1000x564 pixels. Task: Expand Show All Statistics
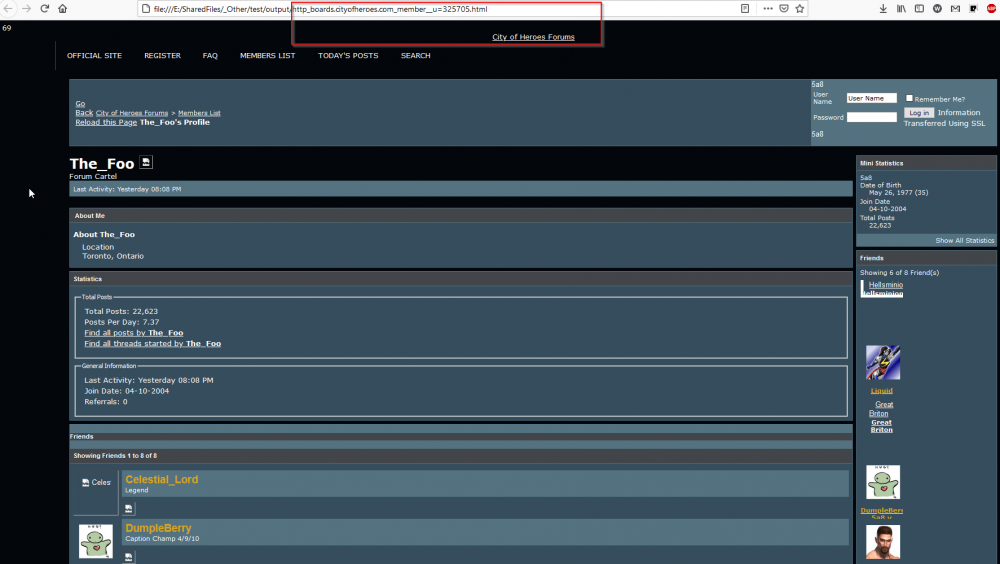964,241
